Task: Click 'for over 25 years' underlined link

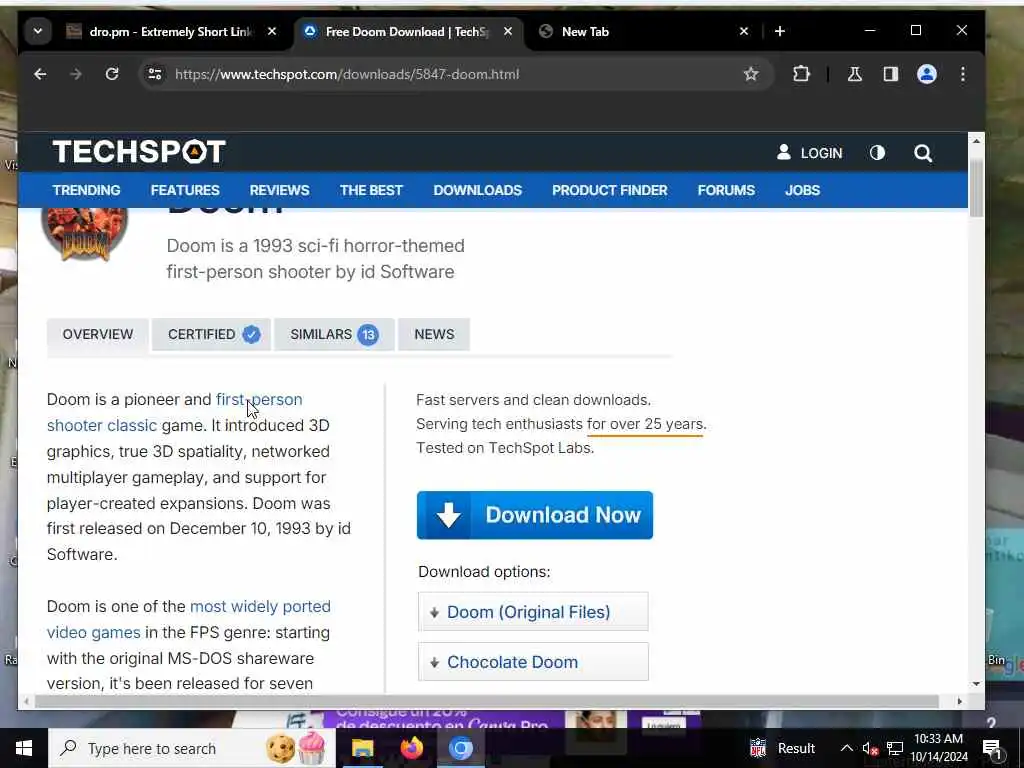Action: pos(645,424)
